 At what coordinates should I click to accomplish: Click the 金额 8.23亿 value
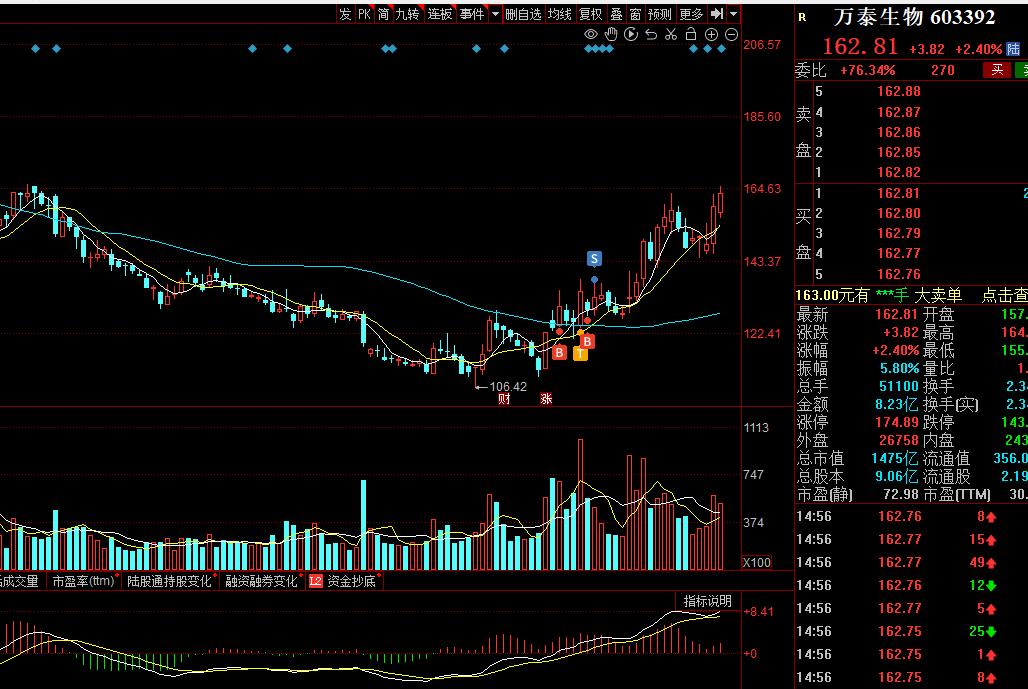pyautogui.click(x=896, y=404)
